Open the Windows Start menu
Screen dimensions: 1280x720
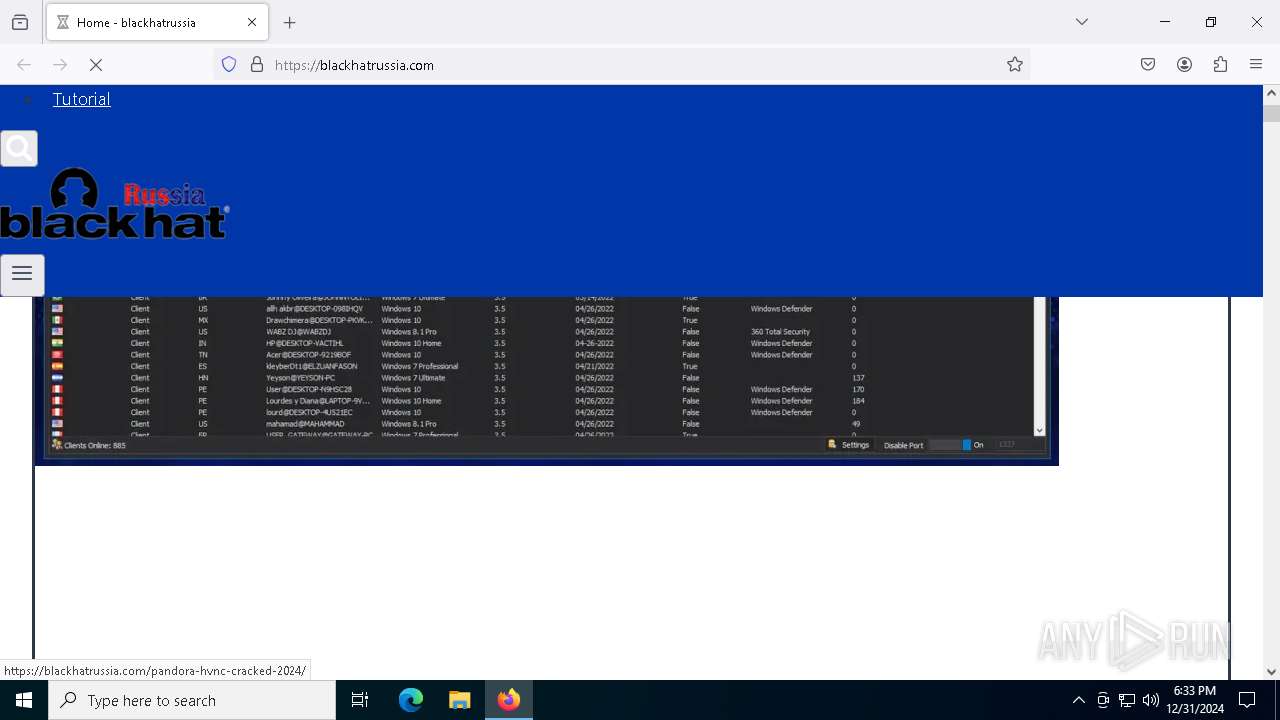24,700
